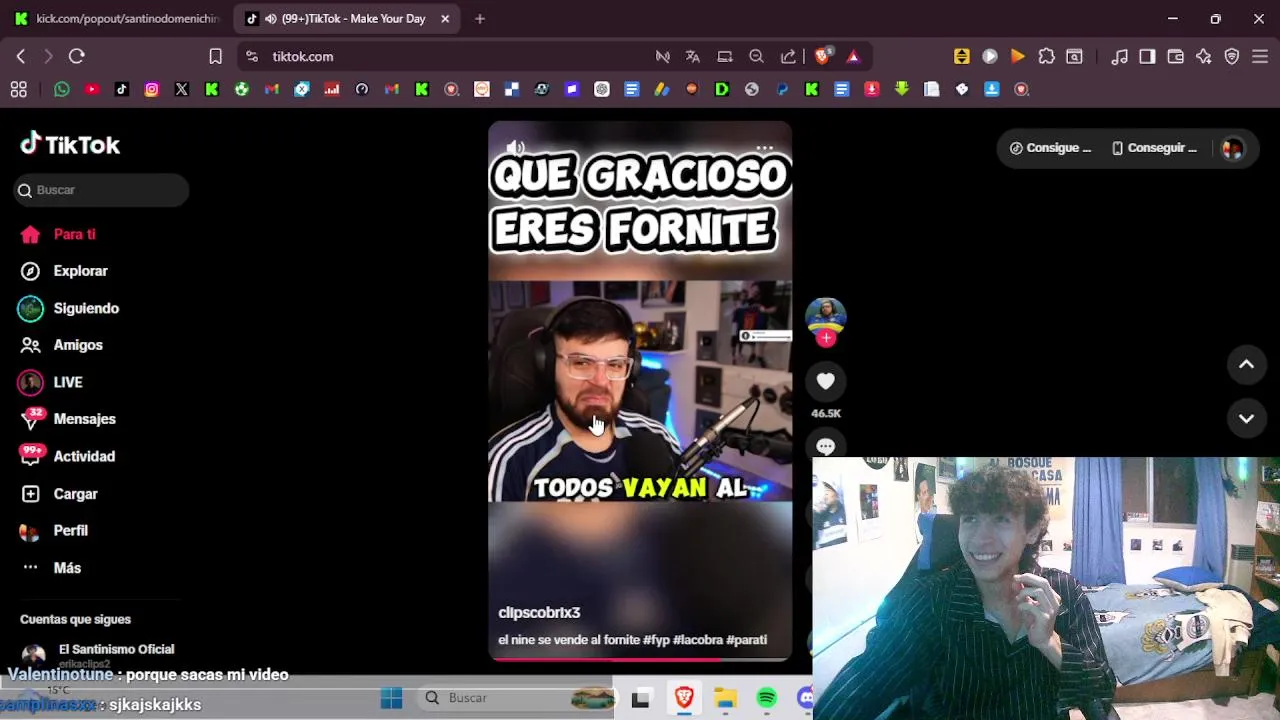This screenshot has width=1280, height=720.
Task: Click the video progress bar
Action: [x=640, y=659]
